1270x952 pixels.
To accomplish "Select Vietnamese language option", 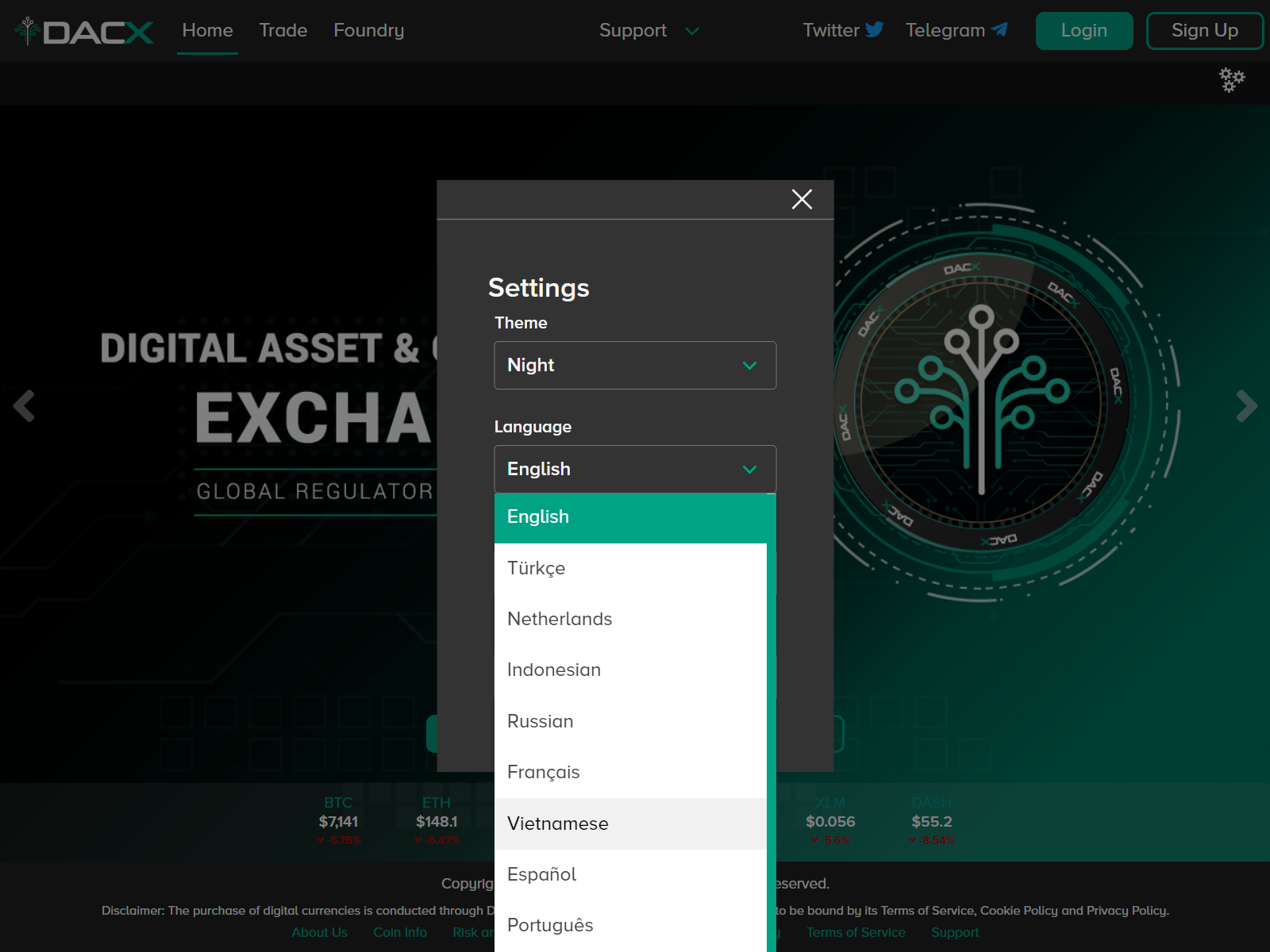I will pos(630,823).
